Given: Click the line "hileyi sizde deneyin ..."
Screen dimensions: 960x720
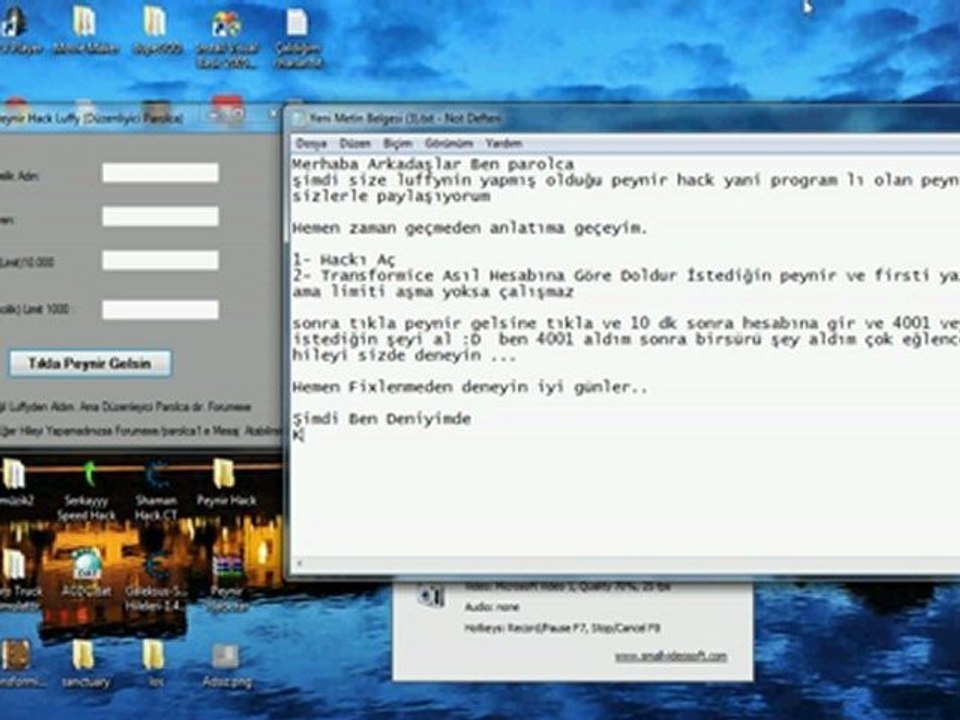Looking at the screenshot, I should [404, 355].
